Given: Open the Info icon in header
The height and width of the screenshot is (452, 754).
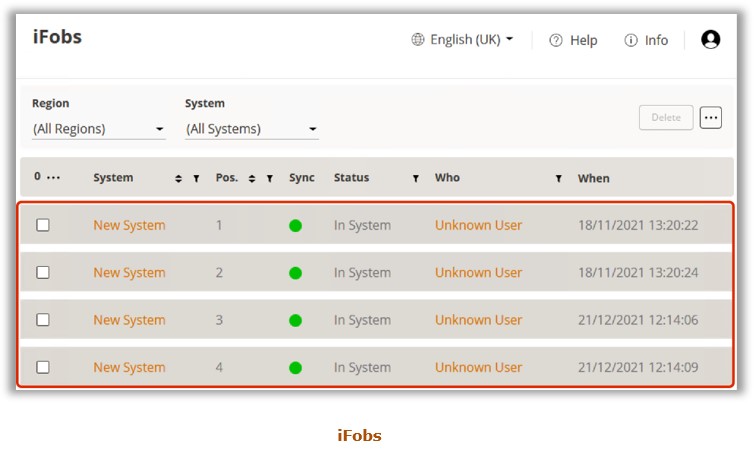Looking at the screenshot, I should pyautogui.click(x=631, y=40).
